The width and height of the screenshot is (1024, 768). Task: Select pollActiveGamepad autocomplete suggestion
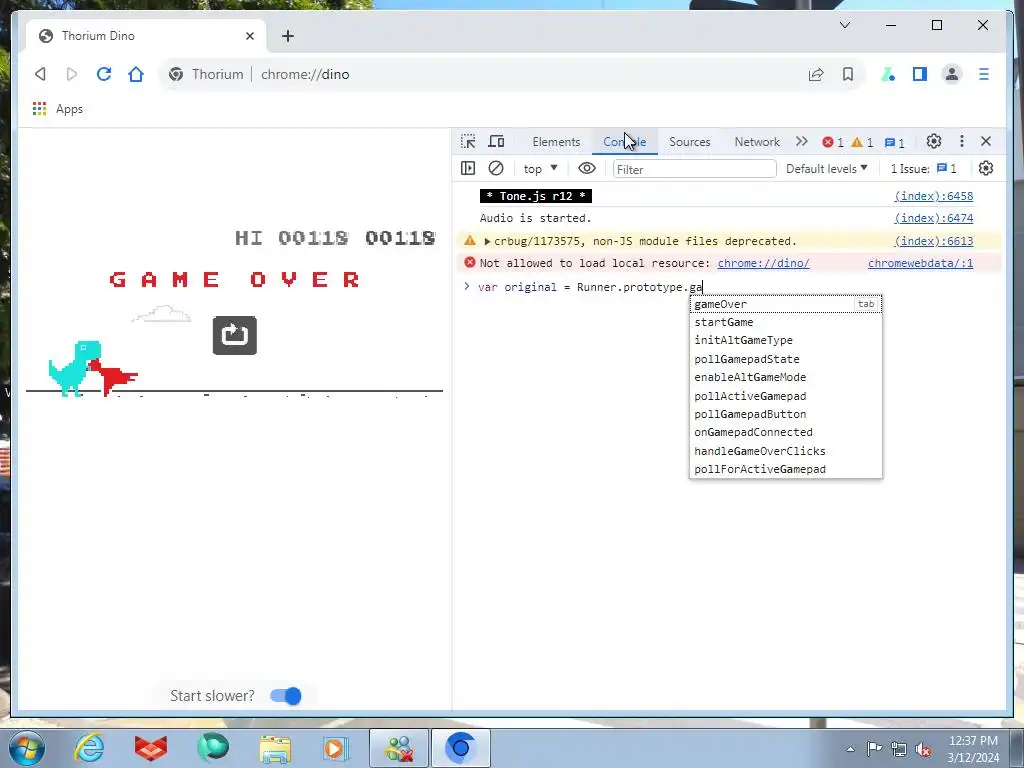click(786, 396)
